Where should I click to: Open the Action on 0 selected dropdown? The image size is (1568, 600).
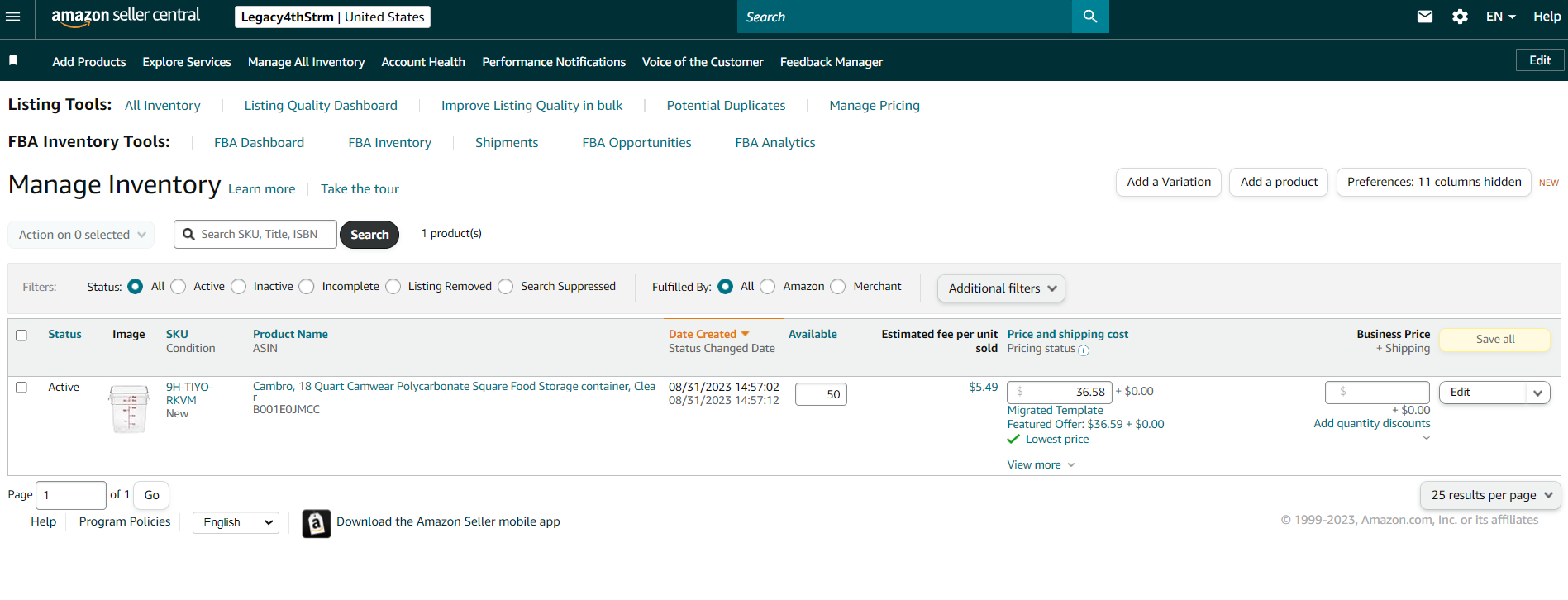(82, 235)
